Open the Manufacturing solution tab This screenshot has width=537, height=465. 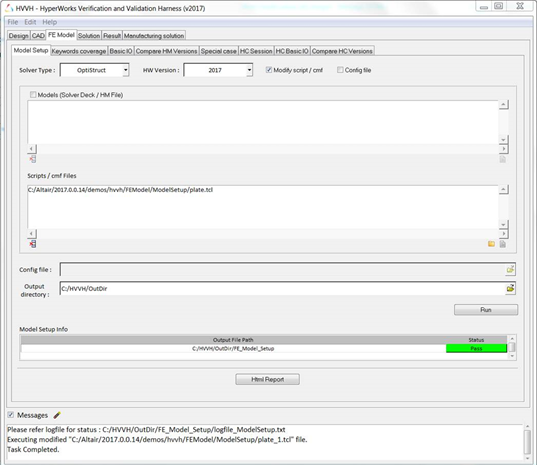[154, 36]
